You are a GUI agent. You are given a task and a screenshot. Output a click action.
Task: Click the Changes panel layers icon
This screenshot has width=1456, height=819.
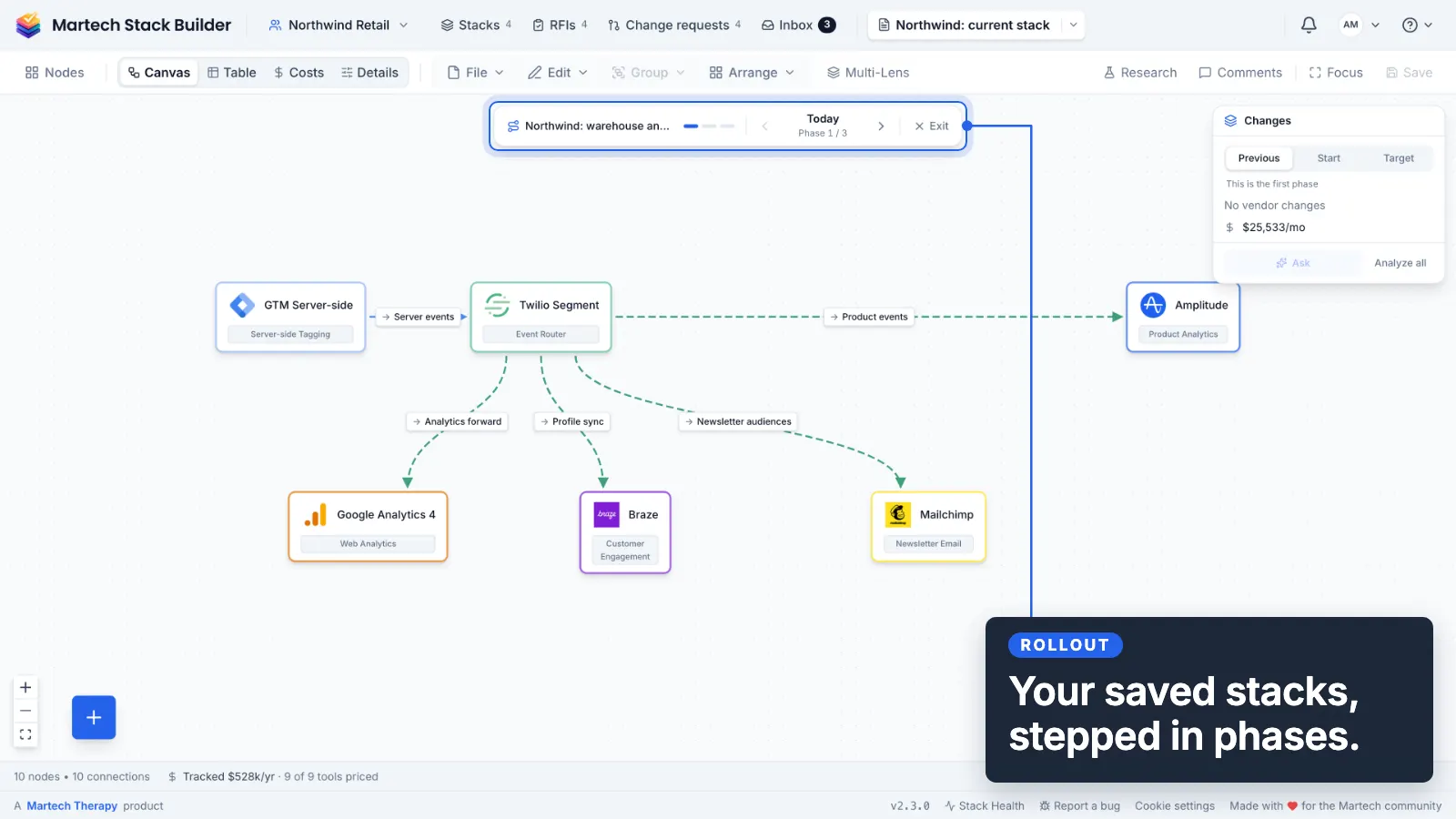[x=1230, y=120]
